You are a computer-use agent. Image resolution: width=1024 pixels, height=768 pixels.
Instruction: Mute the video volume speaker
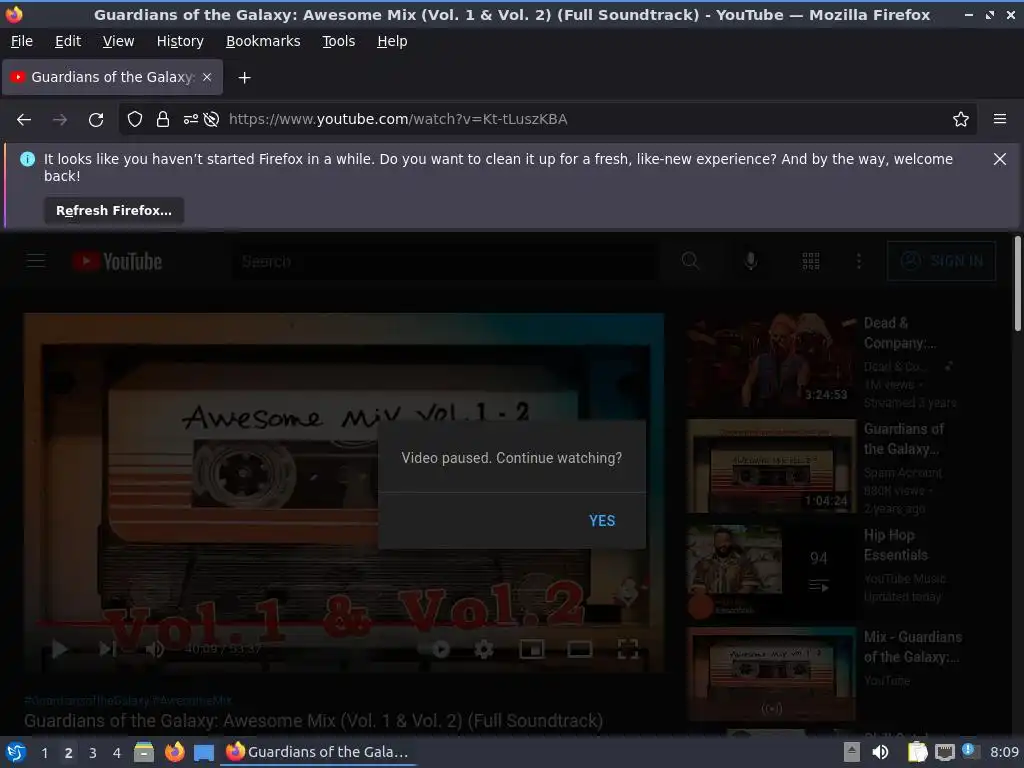(154, 648)
